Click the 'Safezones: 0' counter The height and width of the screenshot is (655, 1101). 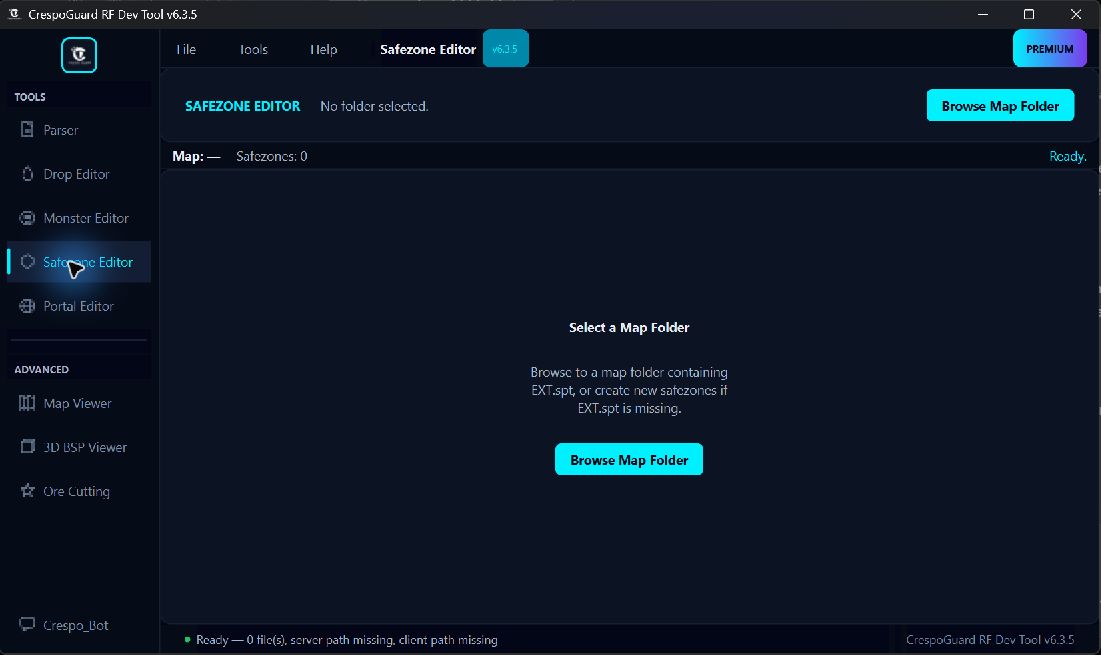(x=272, y=156)
